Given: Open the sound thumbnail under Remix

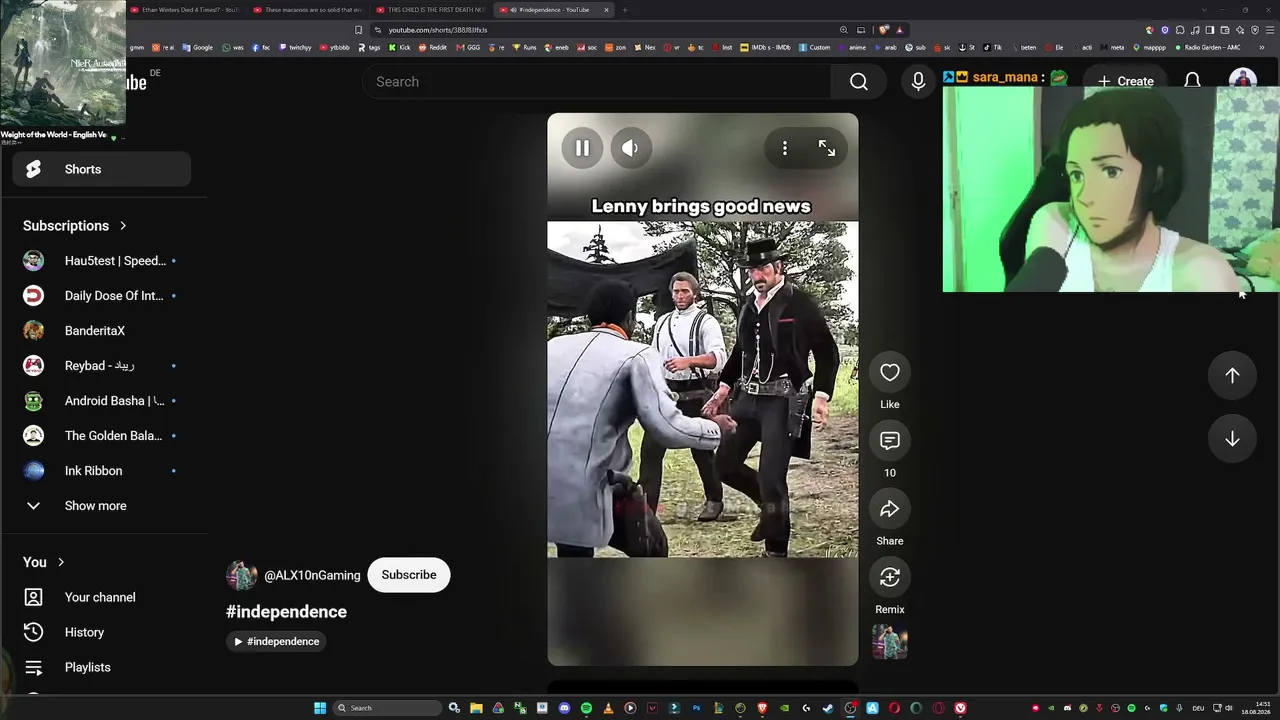Looking at the screenshot, I should [890, 642].
